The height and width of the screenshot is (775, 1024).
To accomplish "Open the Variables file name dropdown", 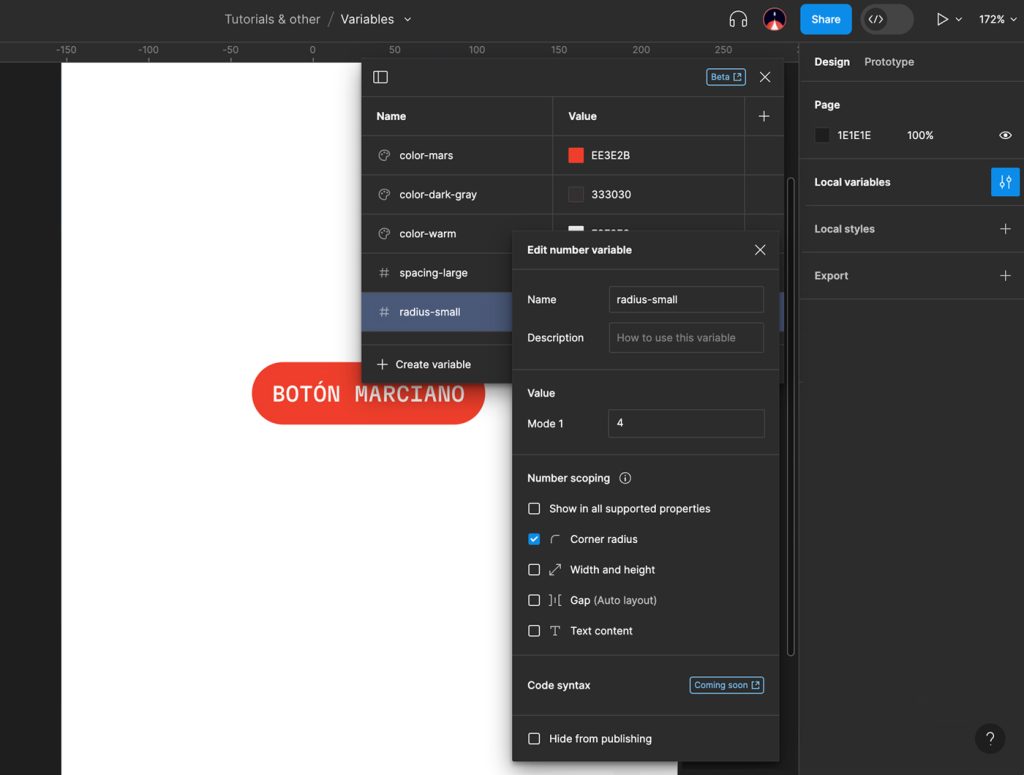I will pos(376,18).
